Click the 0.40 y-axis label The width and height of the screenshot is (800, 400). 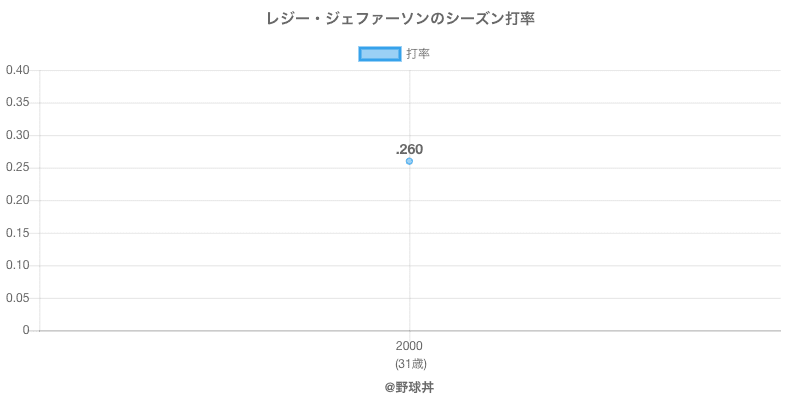point(17,70)
